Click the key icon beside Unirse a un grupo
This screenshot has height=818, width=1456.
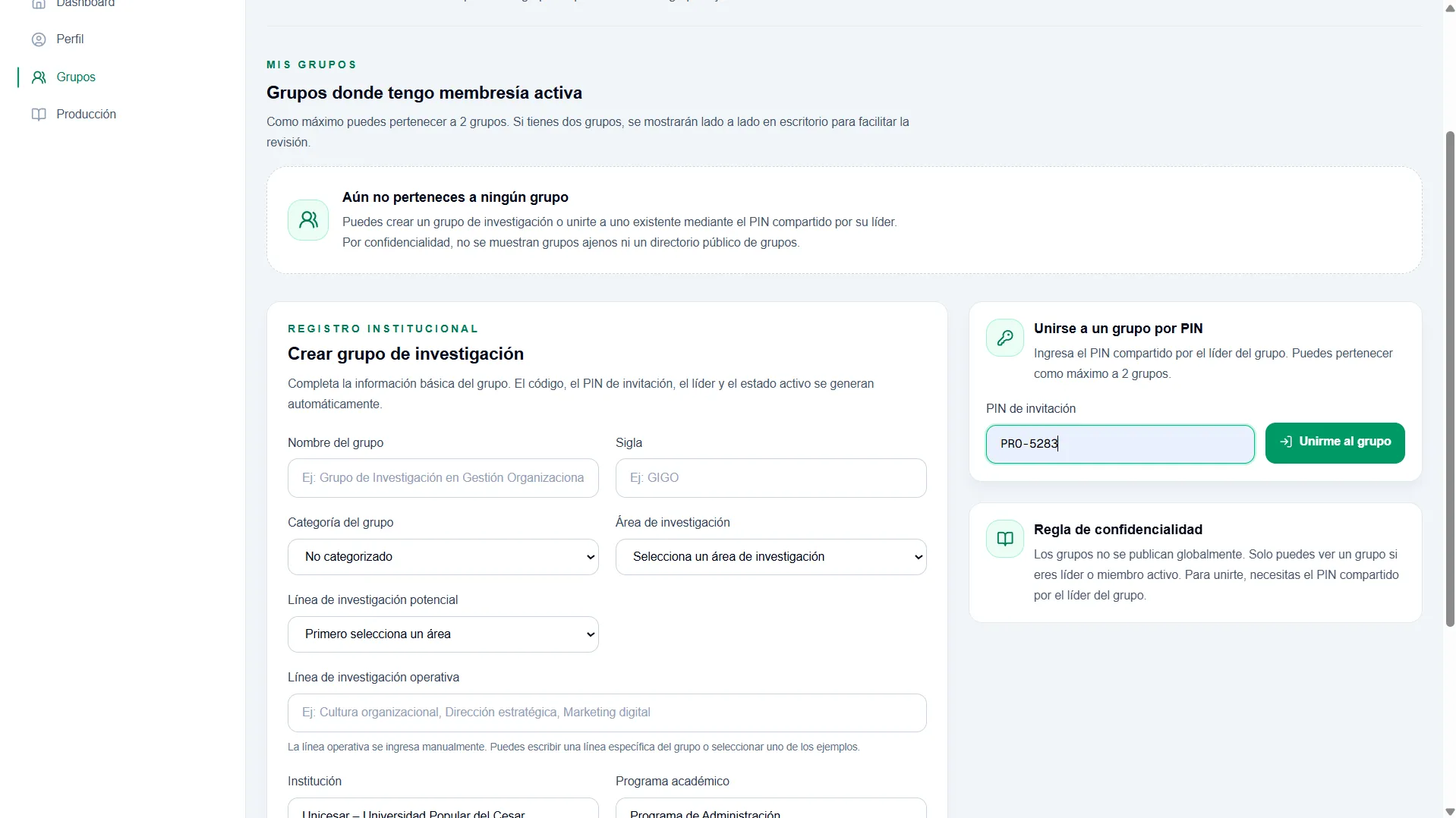tap(1005, 338)
